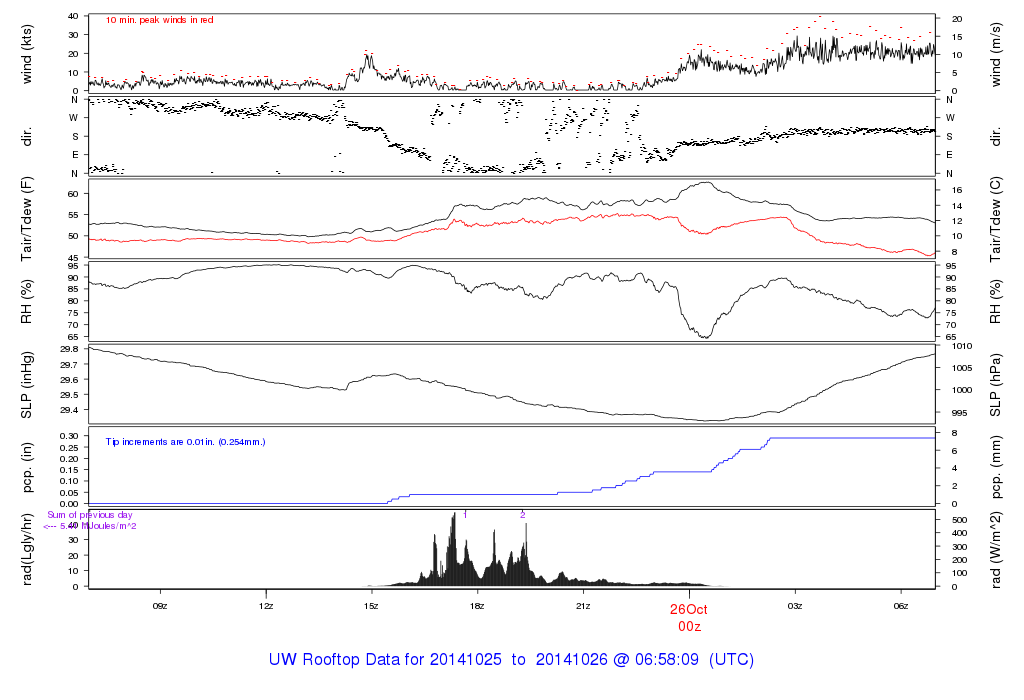This screenshot has width=1024, height=700.
Task: Click radiation peak marker '2'
Action: (x=522, y=515)
